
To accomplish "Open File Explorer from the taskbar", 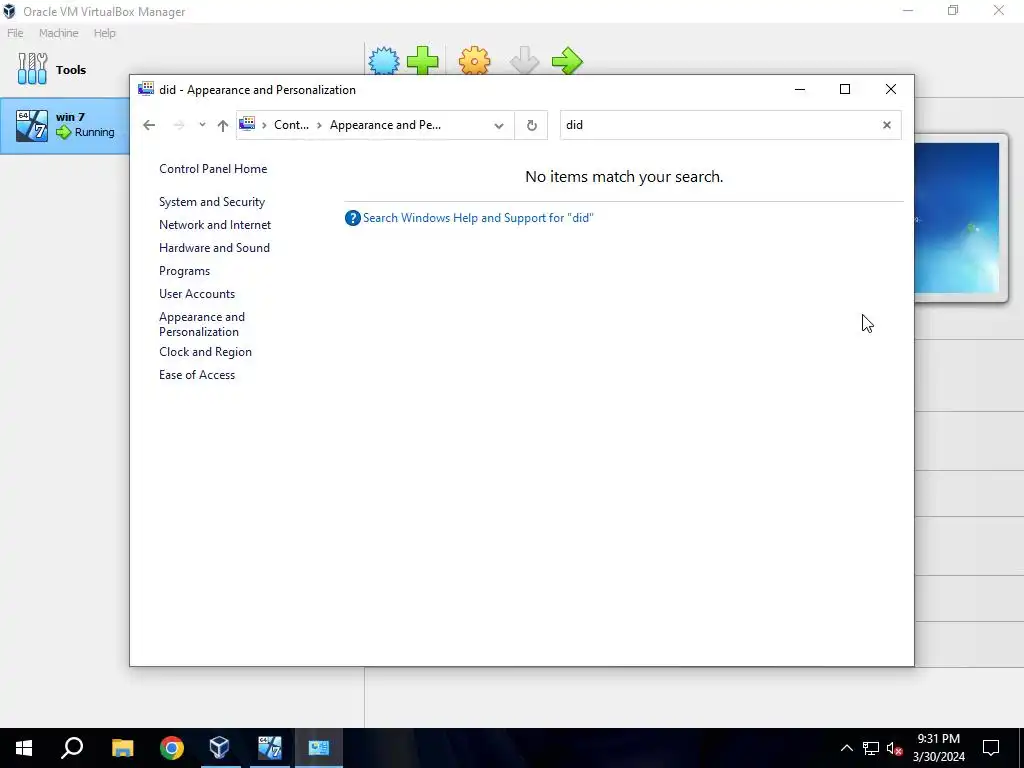I will [122, 748].
